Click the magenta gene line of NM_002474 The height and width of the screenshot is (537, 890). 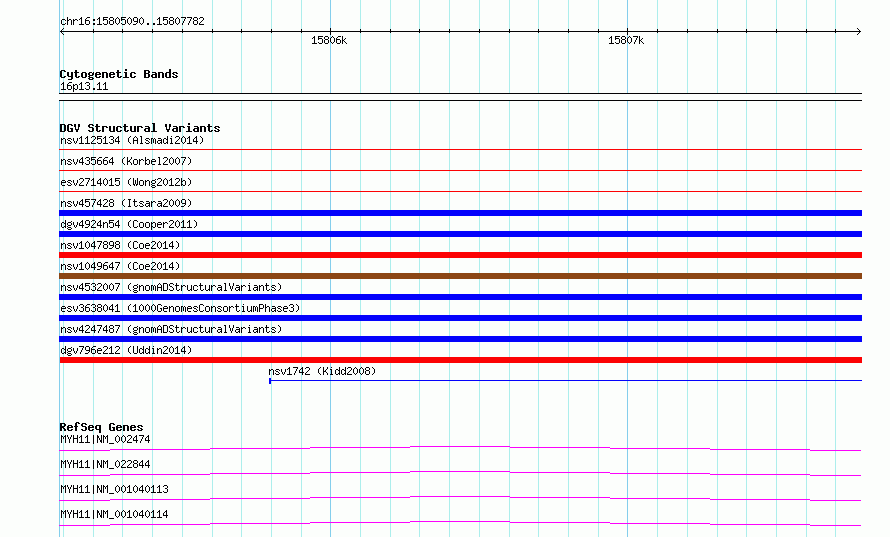pyautogui.click(x=460, y=448)
